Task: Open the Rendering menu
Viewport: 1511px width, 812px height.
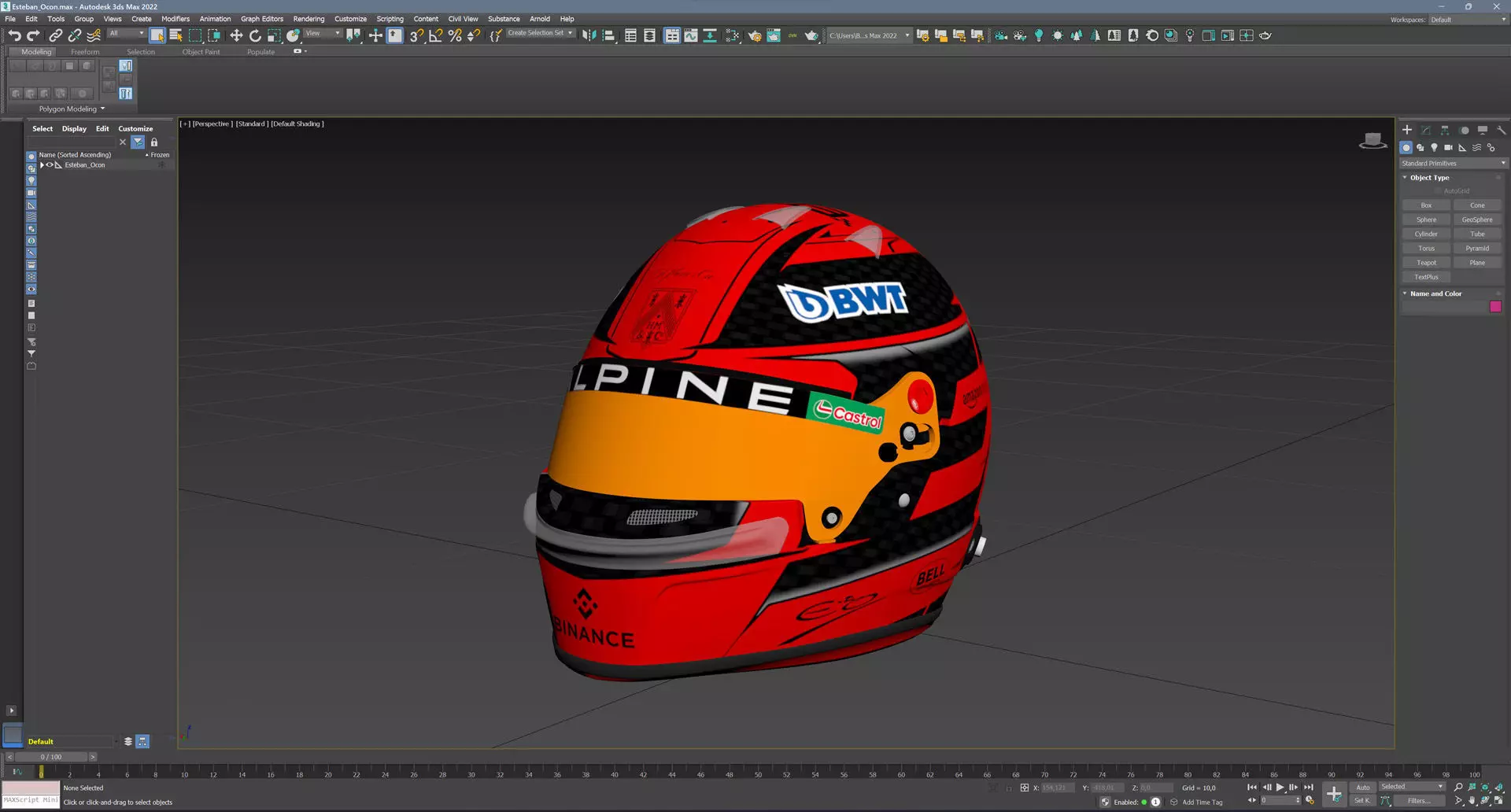Action: [x=308, y=19]
